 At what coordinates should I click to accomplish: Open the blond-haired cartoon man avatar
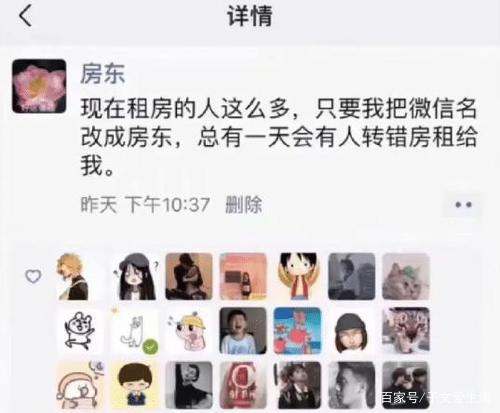[81, 276]
